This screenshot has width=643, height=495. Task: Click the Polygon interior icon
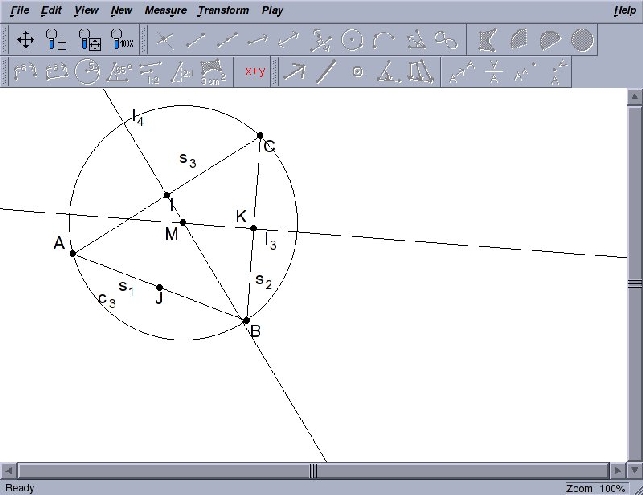pos(488,40)
